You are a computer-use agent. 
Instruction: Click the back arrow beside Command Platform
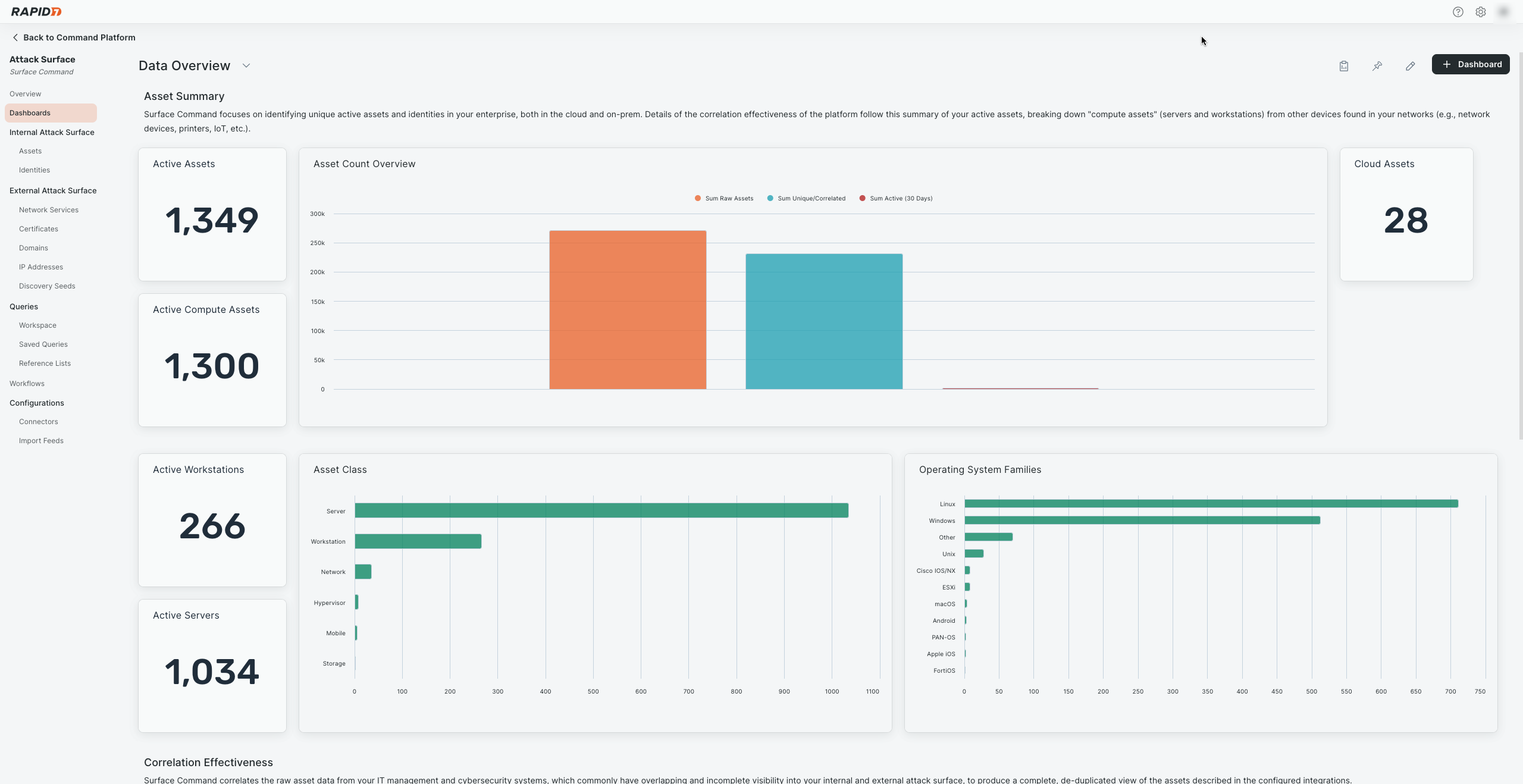pyautogui.click(x=15, y=37)
